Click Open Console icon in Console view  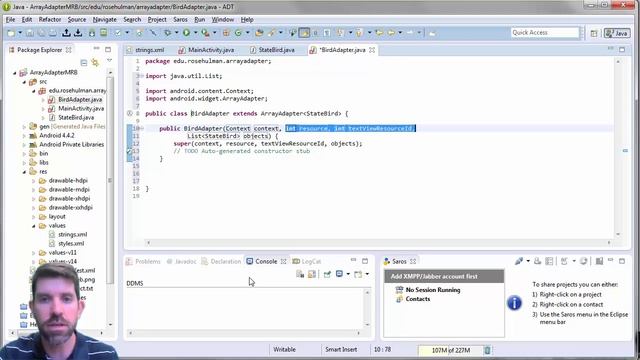click(x=358, y=274)
